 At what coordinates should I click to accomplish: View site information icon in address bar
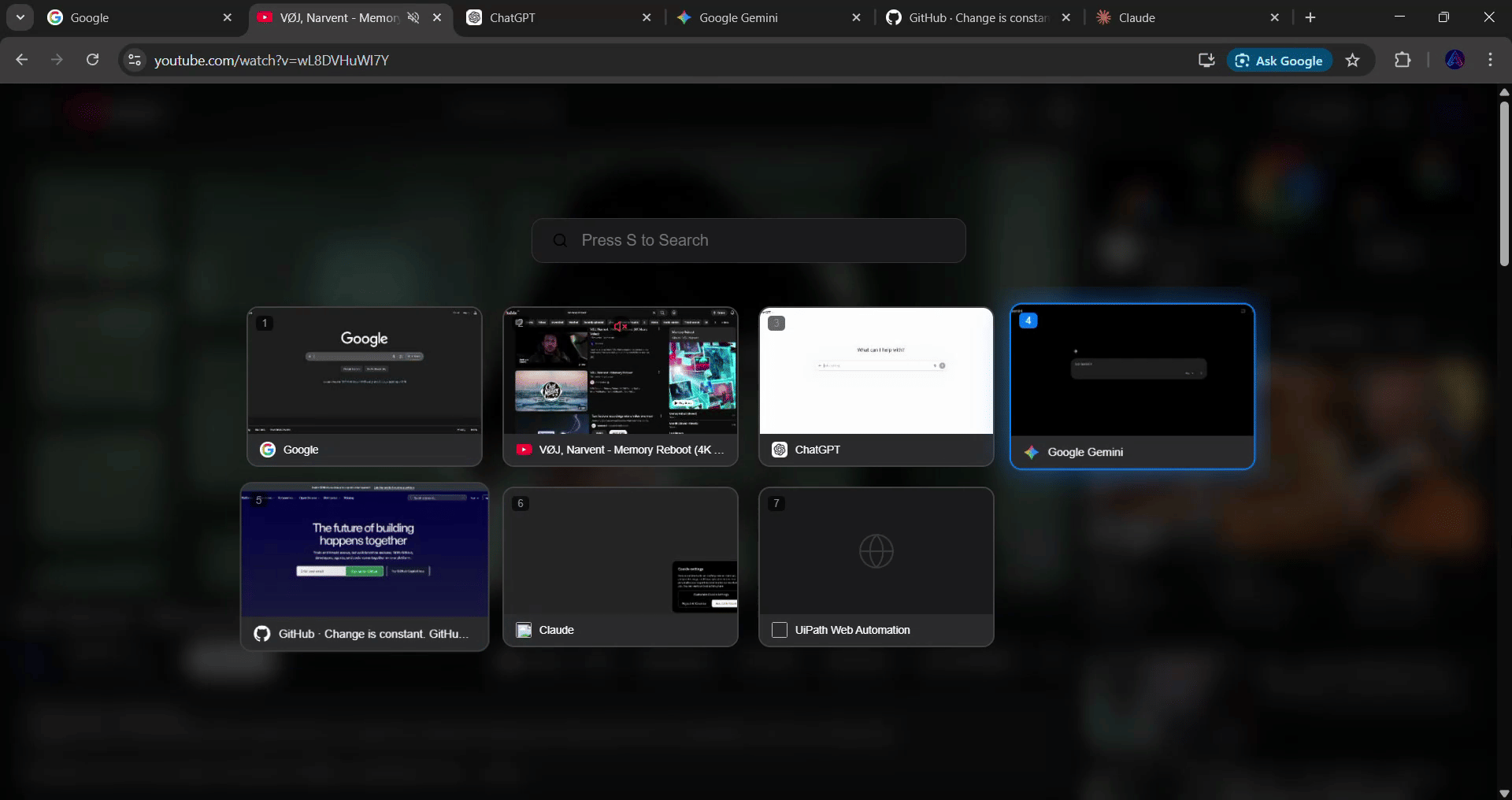pyautogui.click(x=135, y=60)
